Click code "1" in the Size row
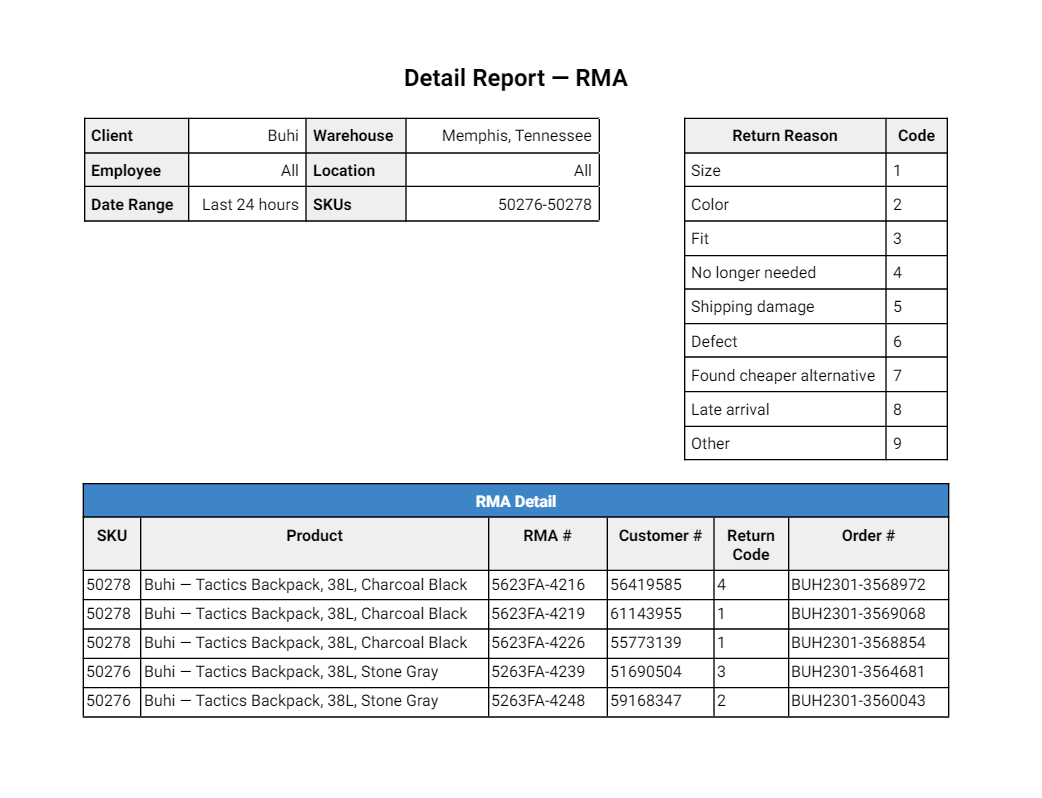The width and height of the screenshot is (1042, 798). point(897,171)
